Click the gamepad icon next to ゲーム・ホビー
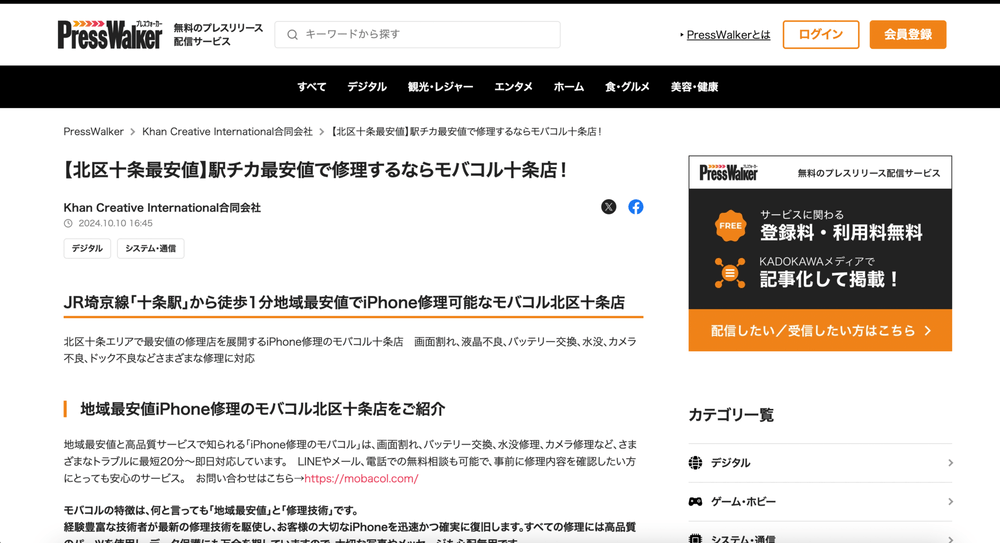The height and width of the screenshot is (543, 1000). click(695, 502)
